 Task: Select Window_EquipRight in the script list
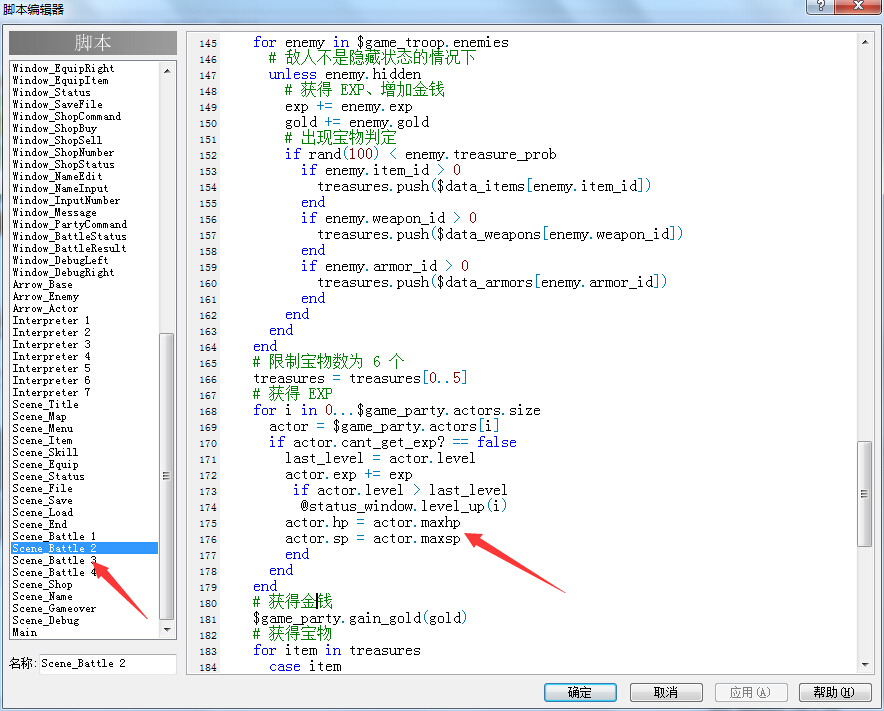(x=63, y=68)
